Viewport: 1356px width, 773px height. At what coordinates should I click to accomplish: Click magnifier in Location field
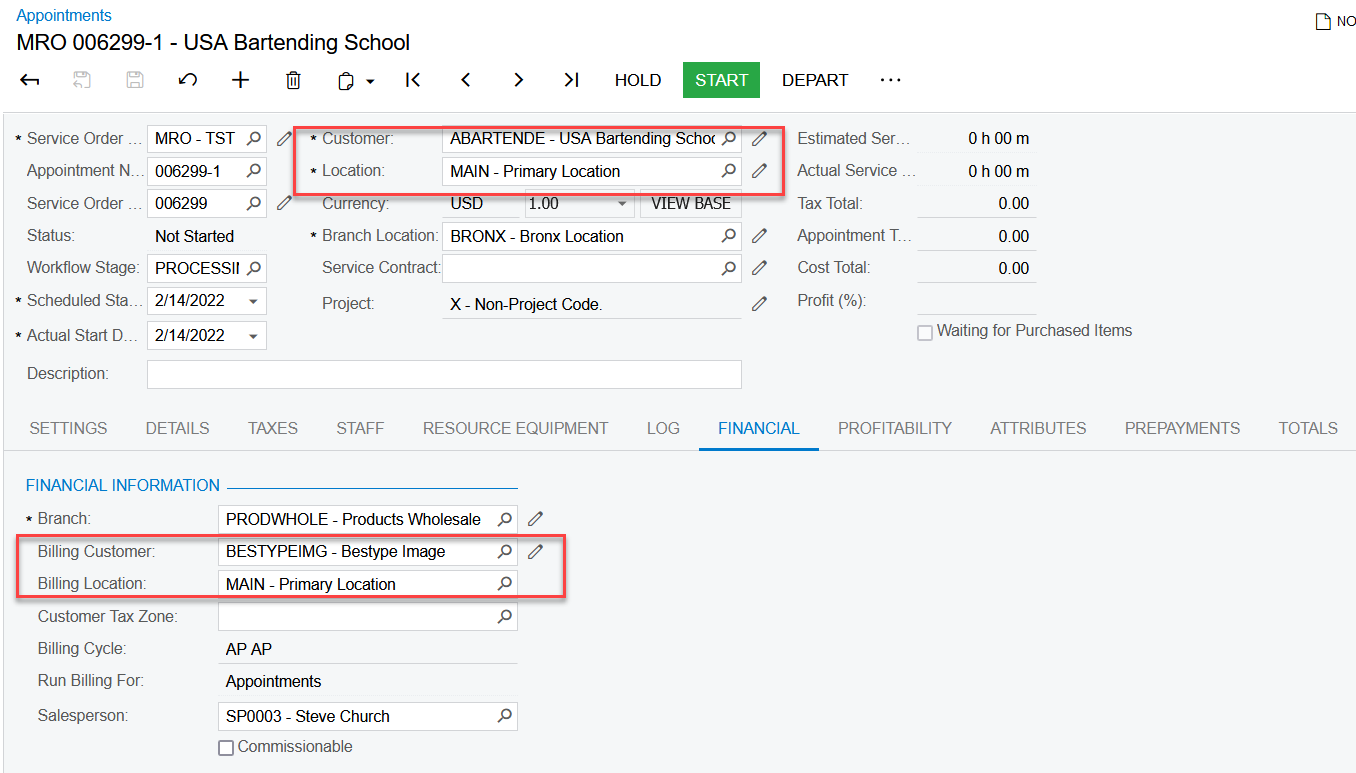729,171
